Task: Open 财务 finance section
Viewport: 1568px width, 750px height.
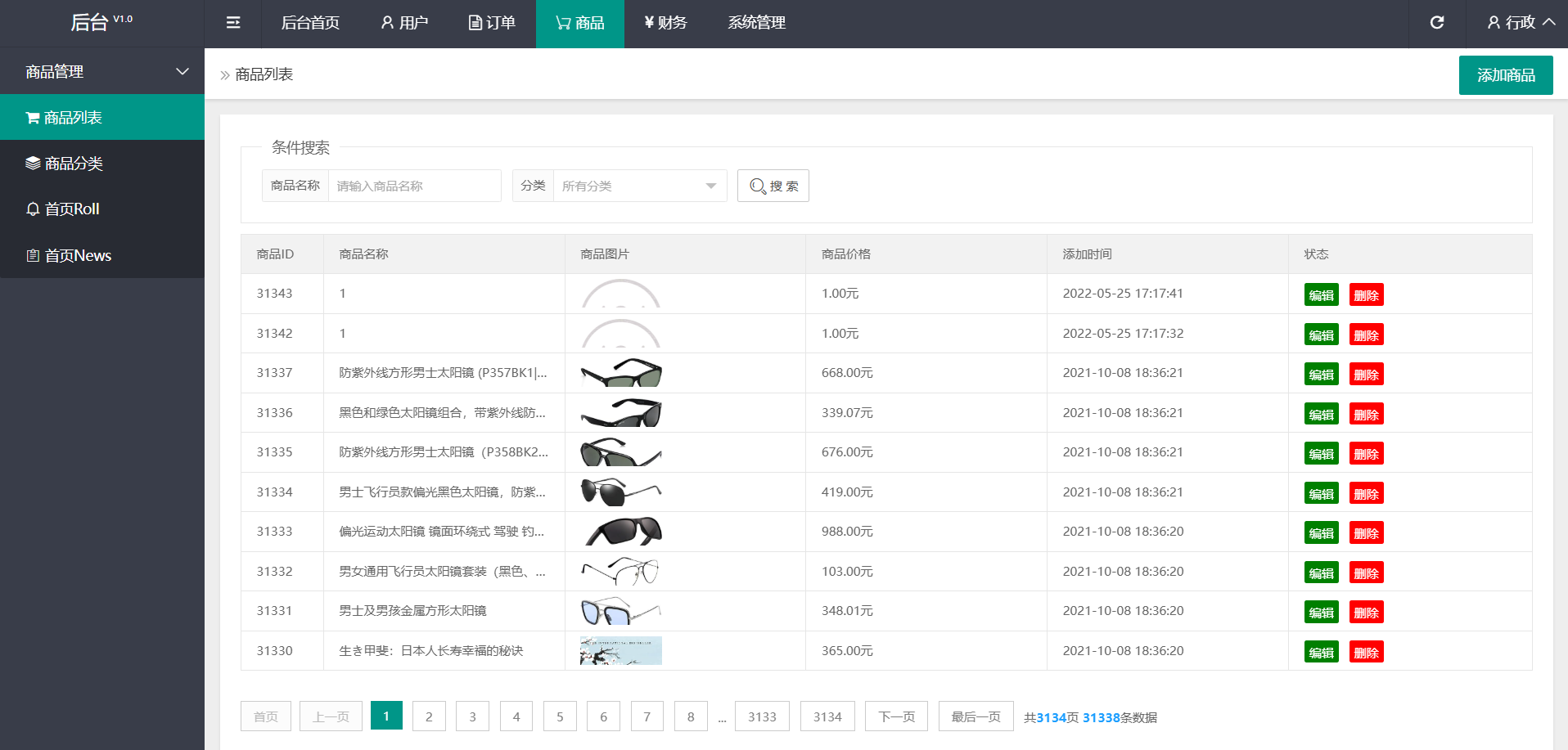Action: click(665, 23)
